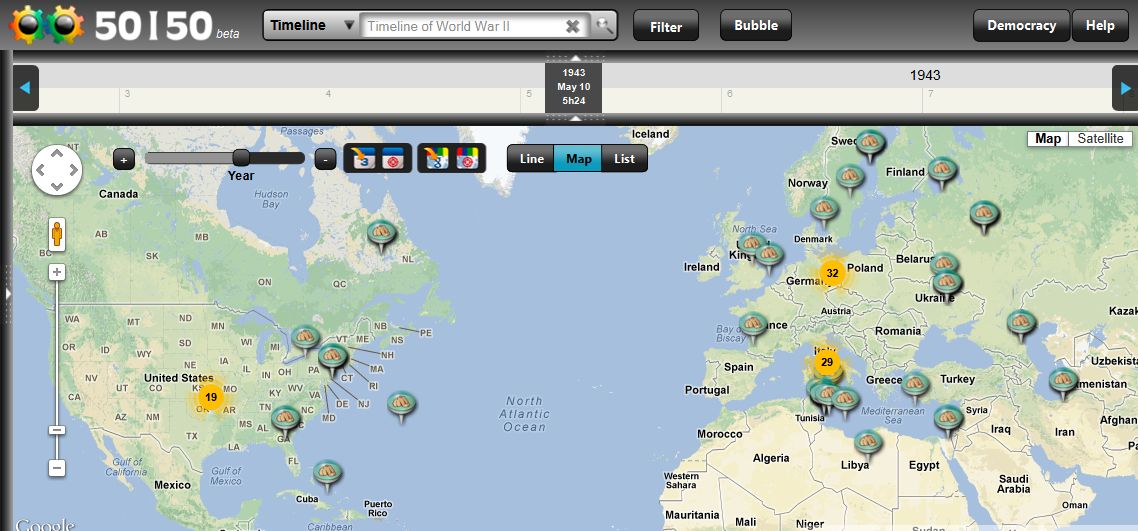Viewport: 1138px width, 531px height.
Task: Select the event marker over Turkmenistan
Action: 1063,381
